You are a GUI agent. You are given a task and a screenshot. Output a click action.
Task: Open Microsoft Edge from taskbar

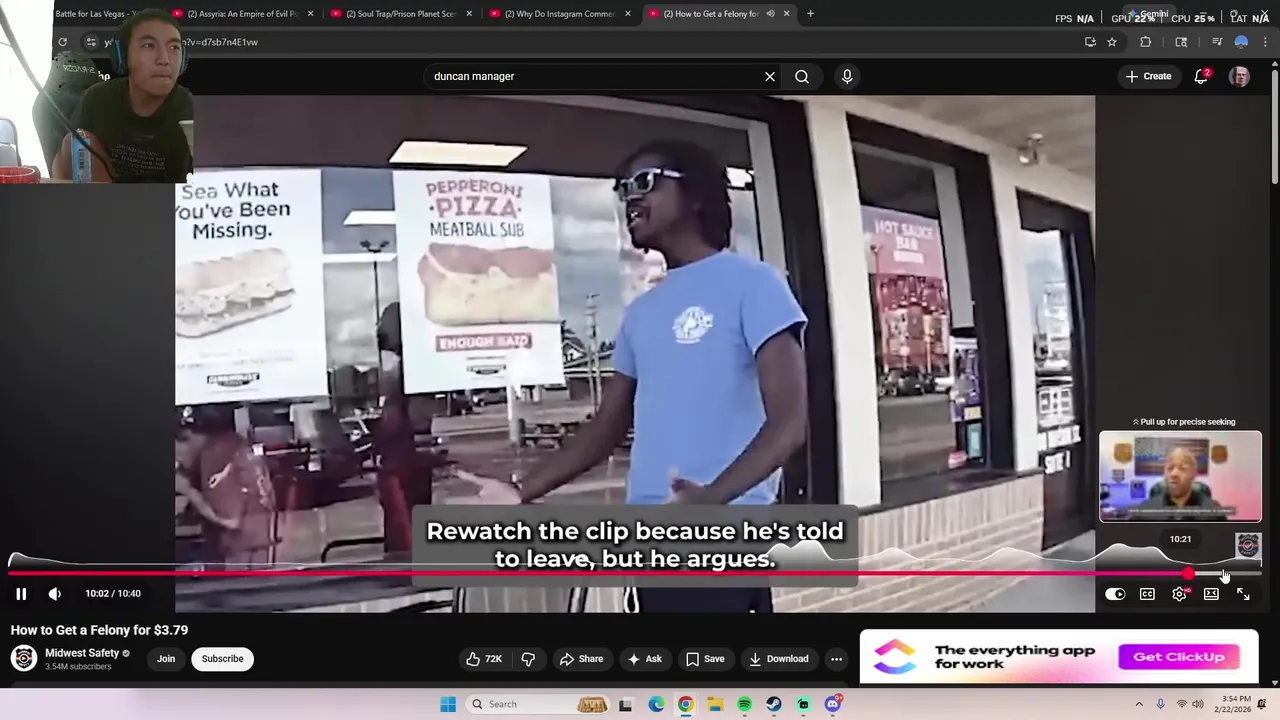pyautogui.click(x=656, y=704)
